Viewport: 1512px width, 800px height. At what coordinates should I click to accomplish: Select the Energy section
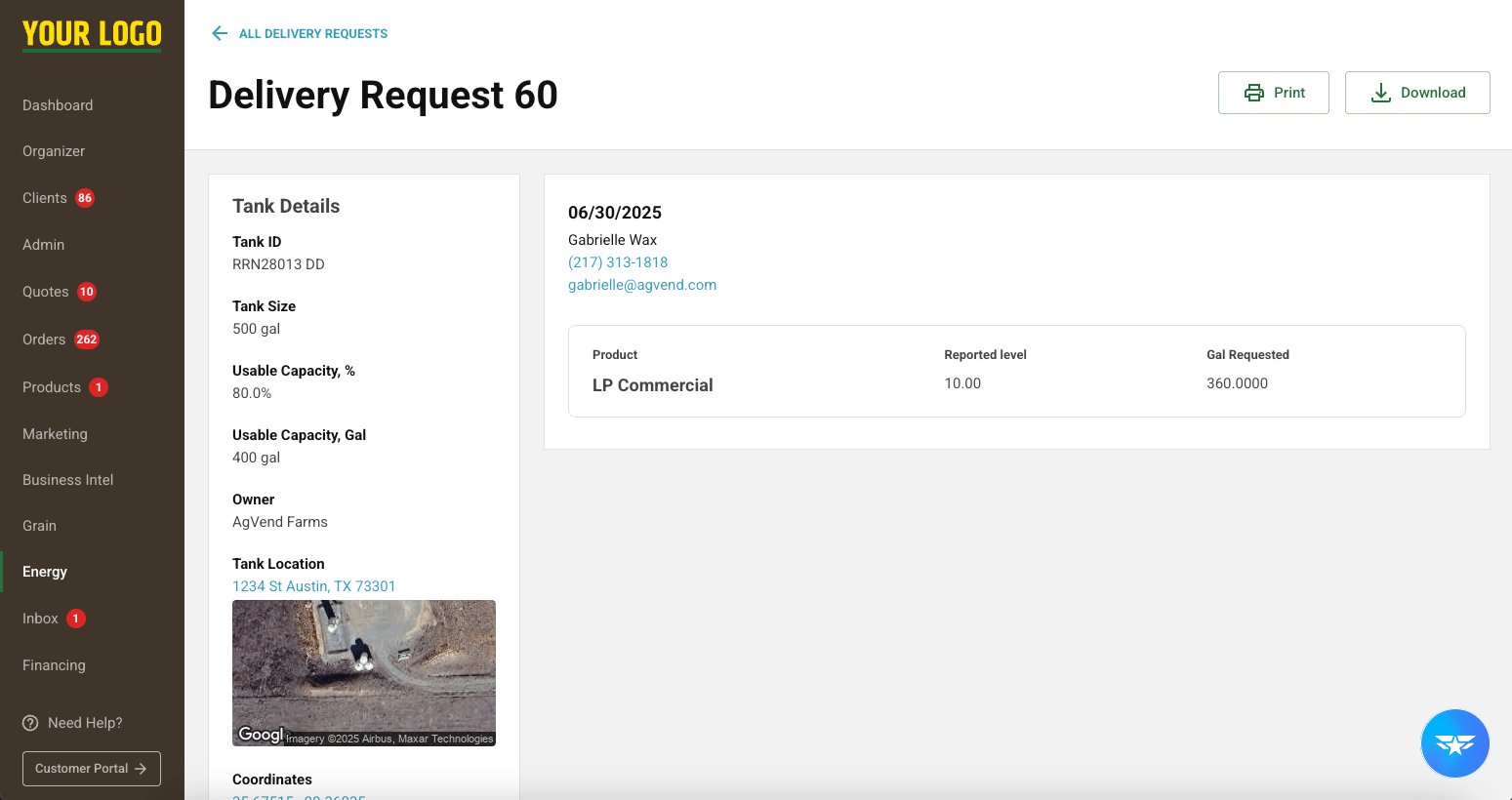[45, 572]
